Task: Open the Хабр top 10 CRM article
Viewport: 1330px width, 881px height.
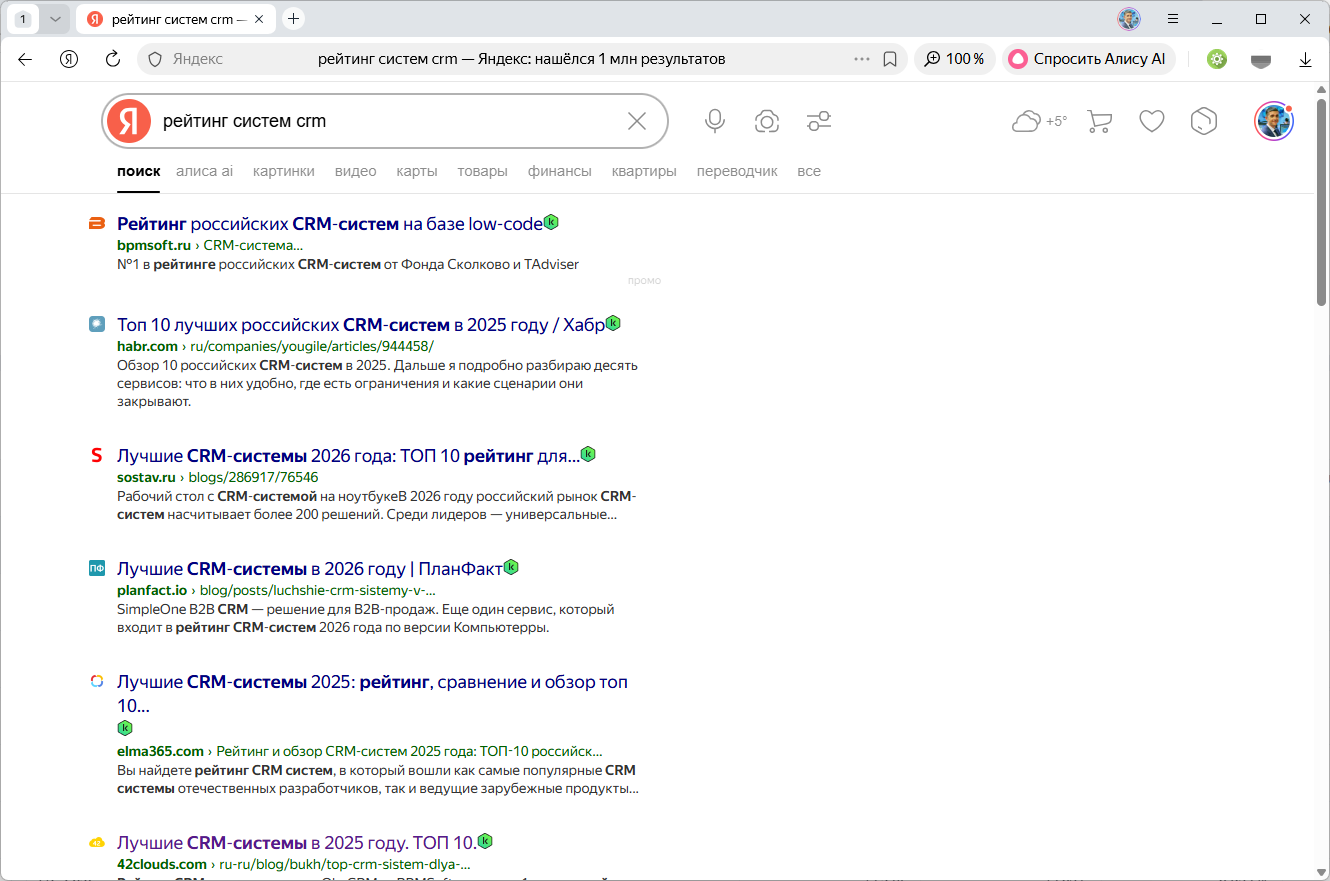Action: tap(360, 324)
